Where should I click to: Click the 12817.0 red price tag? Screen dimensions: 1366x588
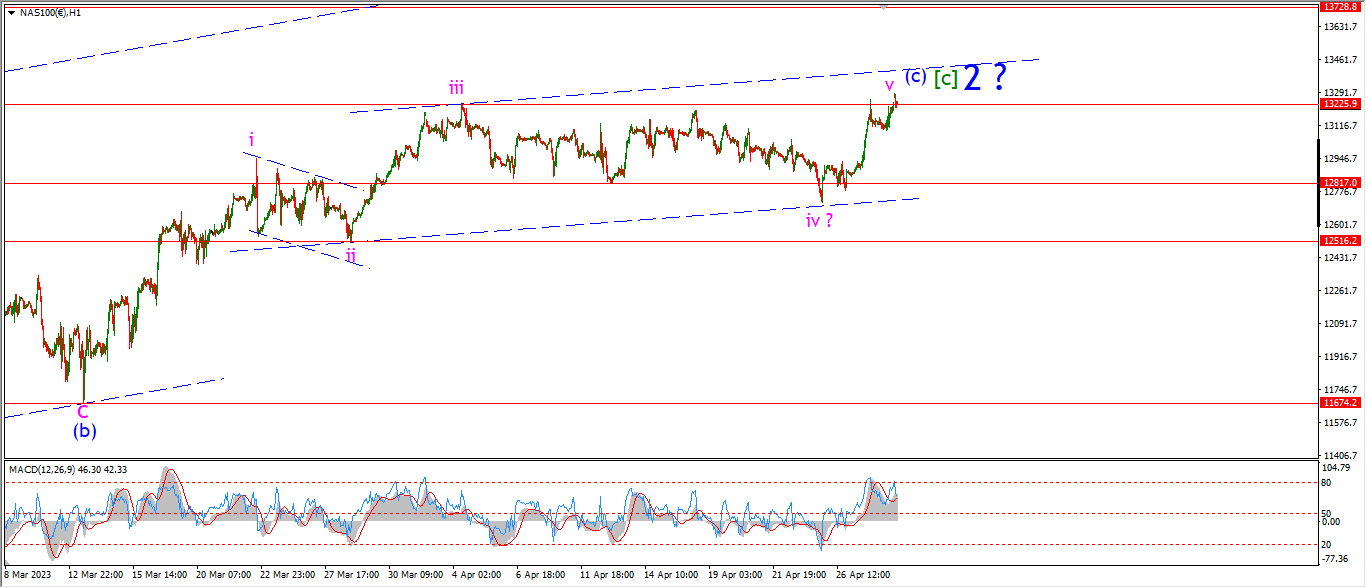1339,183
